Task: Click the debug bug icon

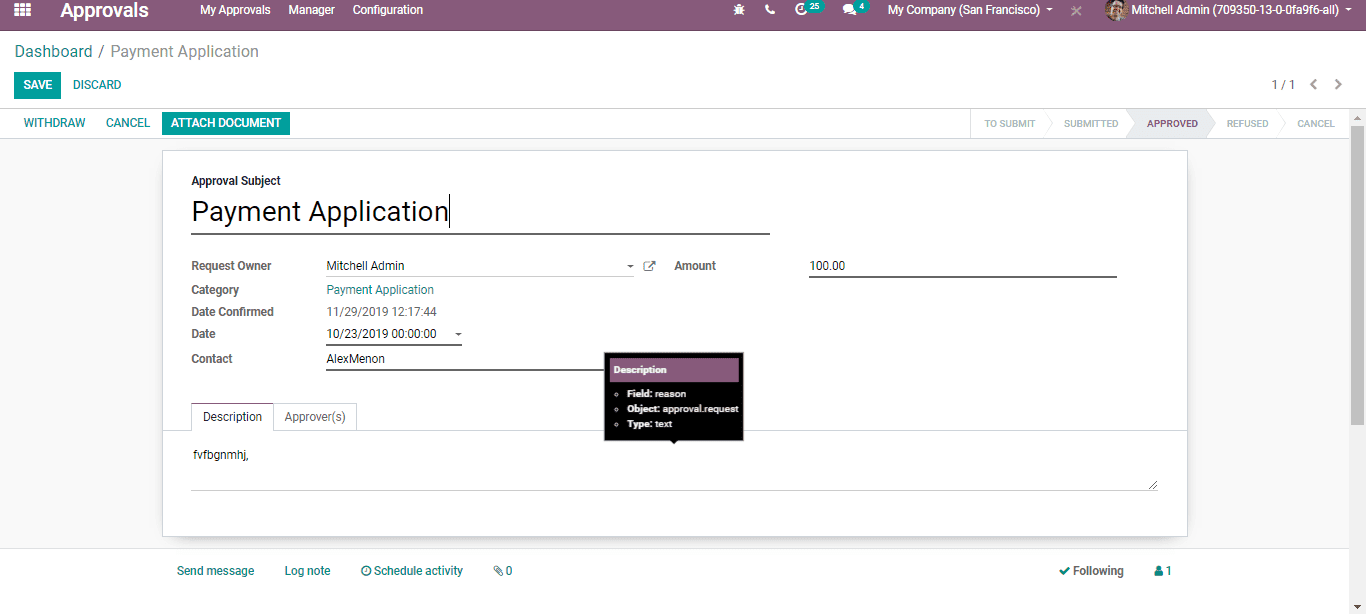Action: (739, 10)
